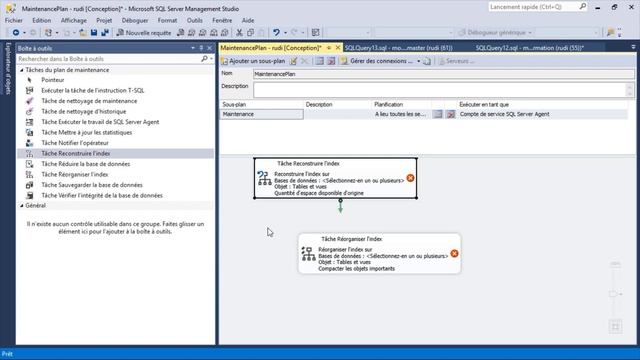Click the subplan properties icon in designer toolbar
Viewport: 640px width, 360px height.
point(293,61)
